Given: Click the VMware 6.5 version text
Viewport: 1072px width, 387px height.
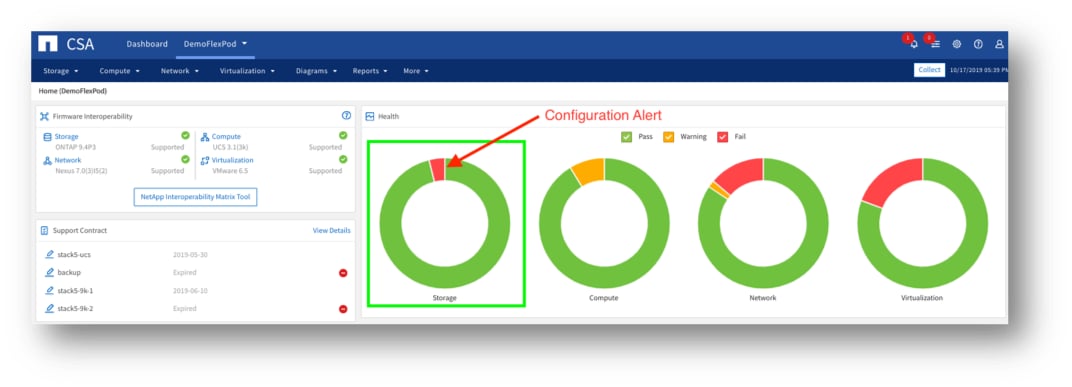Looking at the screenshot, I should coord(230,171).
